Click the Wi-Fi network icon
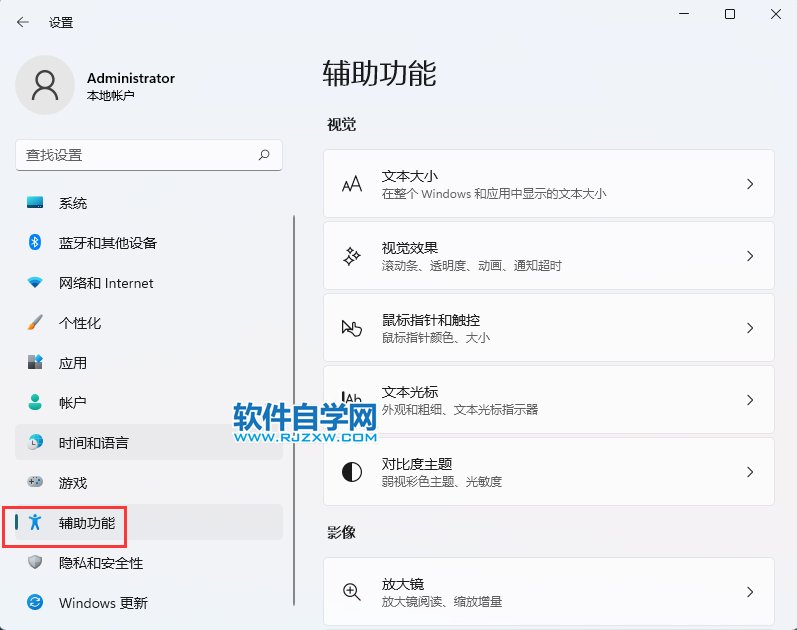 coord(35,283)
